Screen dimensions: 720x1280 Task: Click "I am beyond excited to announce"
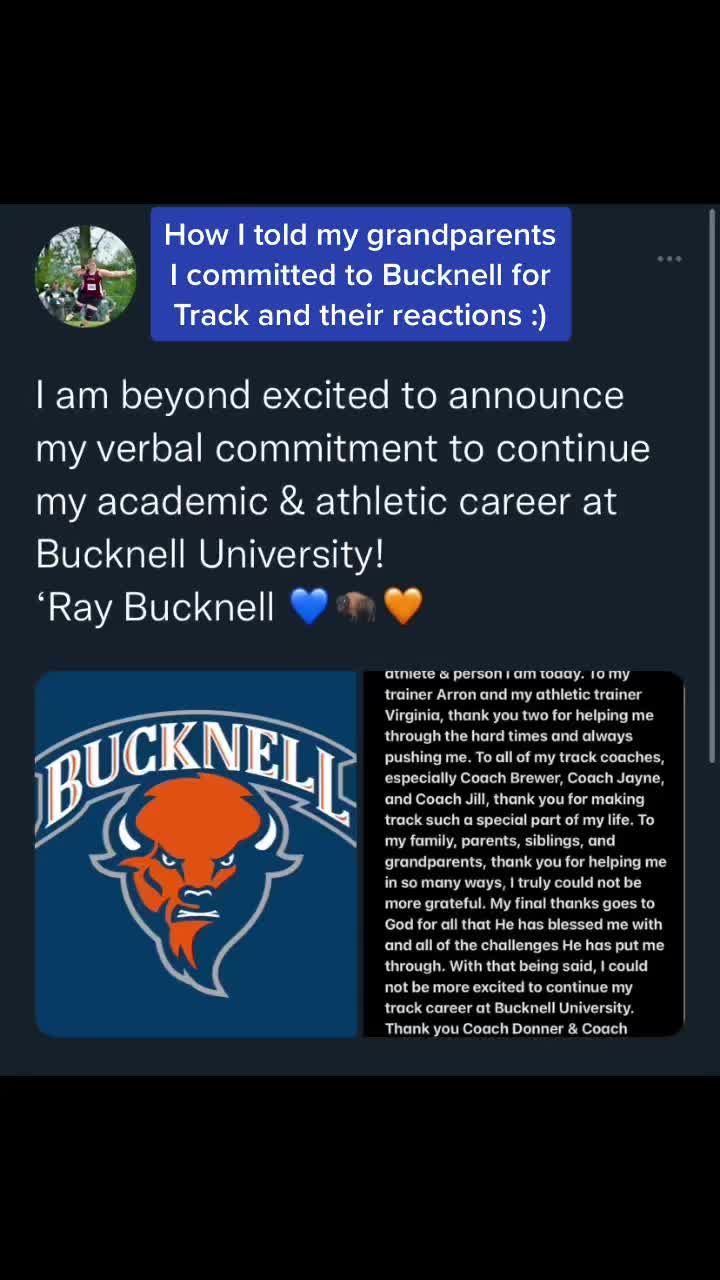point(330,395)
